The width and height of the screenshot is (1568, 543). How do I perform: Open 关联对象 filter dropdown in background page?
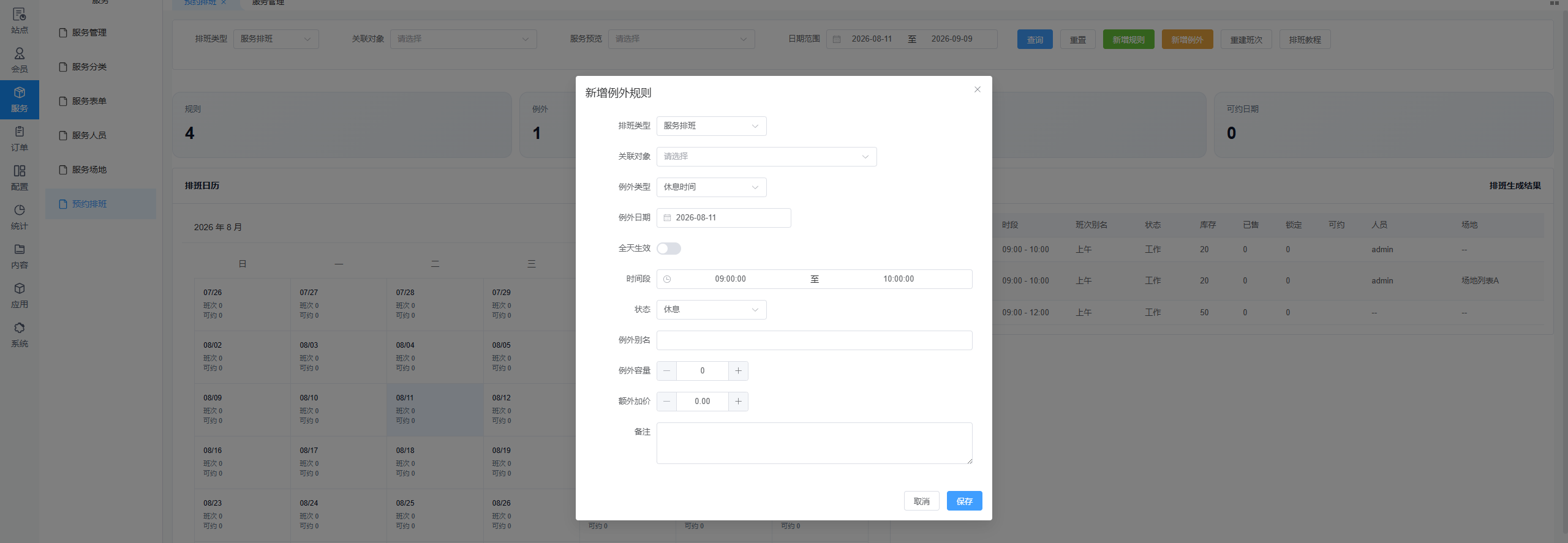pos(463,39)
